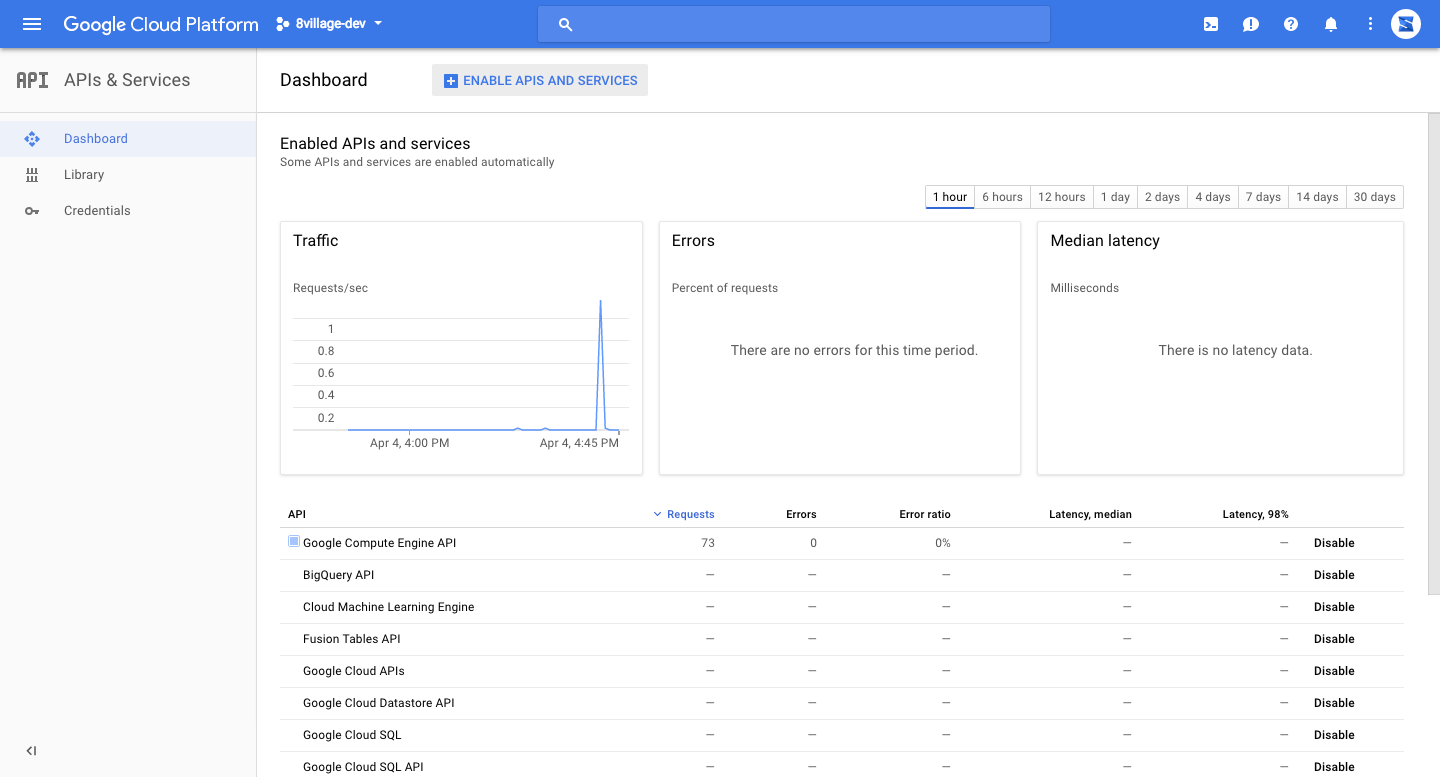The width and height of the screenshot is (1440, 777).
Task: Open Library in the sidebar
Action: [x=128, y=175]
